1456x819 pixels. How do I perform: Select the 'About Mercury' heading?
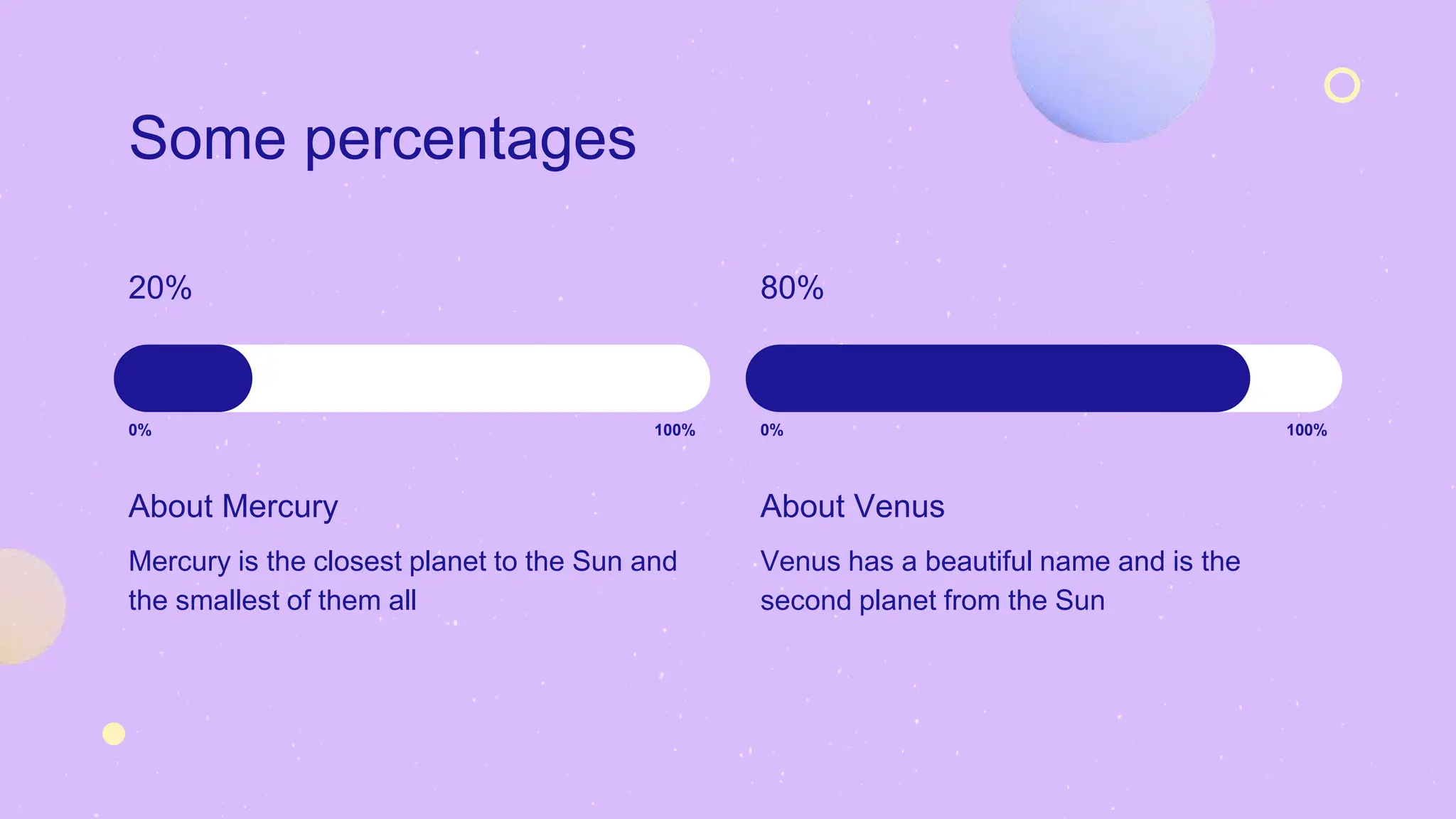pyautogui.click(x=233, y=507)
